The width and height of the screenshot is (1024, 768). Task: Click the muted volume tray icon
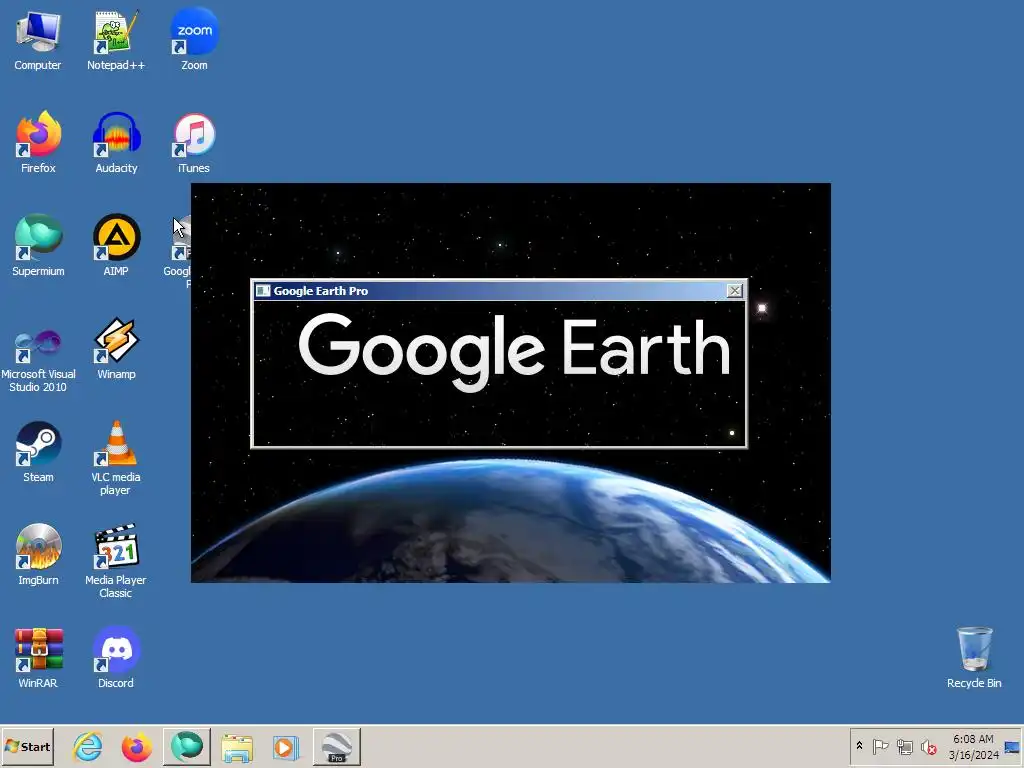[928, 746]
